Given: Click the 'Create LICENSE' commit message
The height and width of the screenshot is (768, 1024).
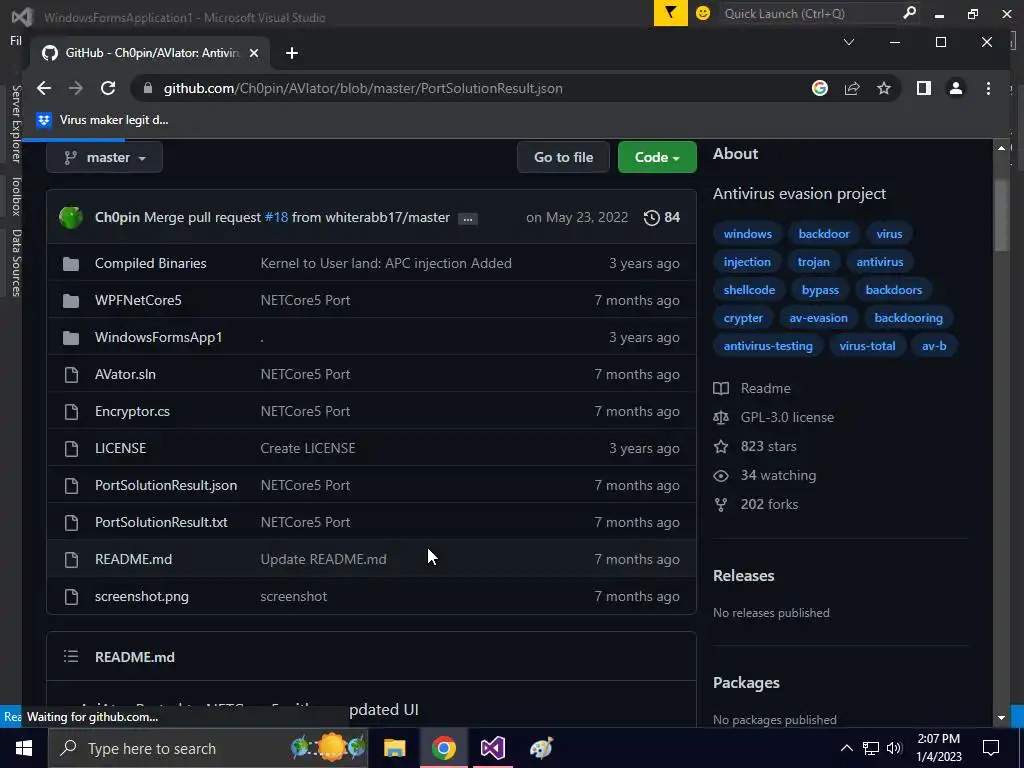Looking at the screenshot, I should [x=308, y=448].
